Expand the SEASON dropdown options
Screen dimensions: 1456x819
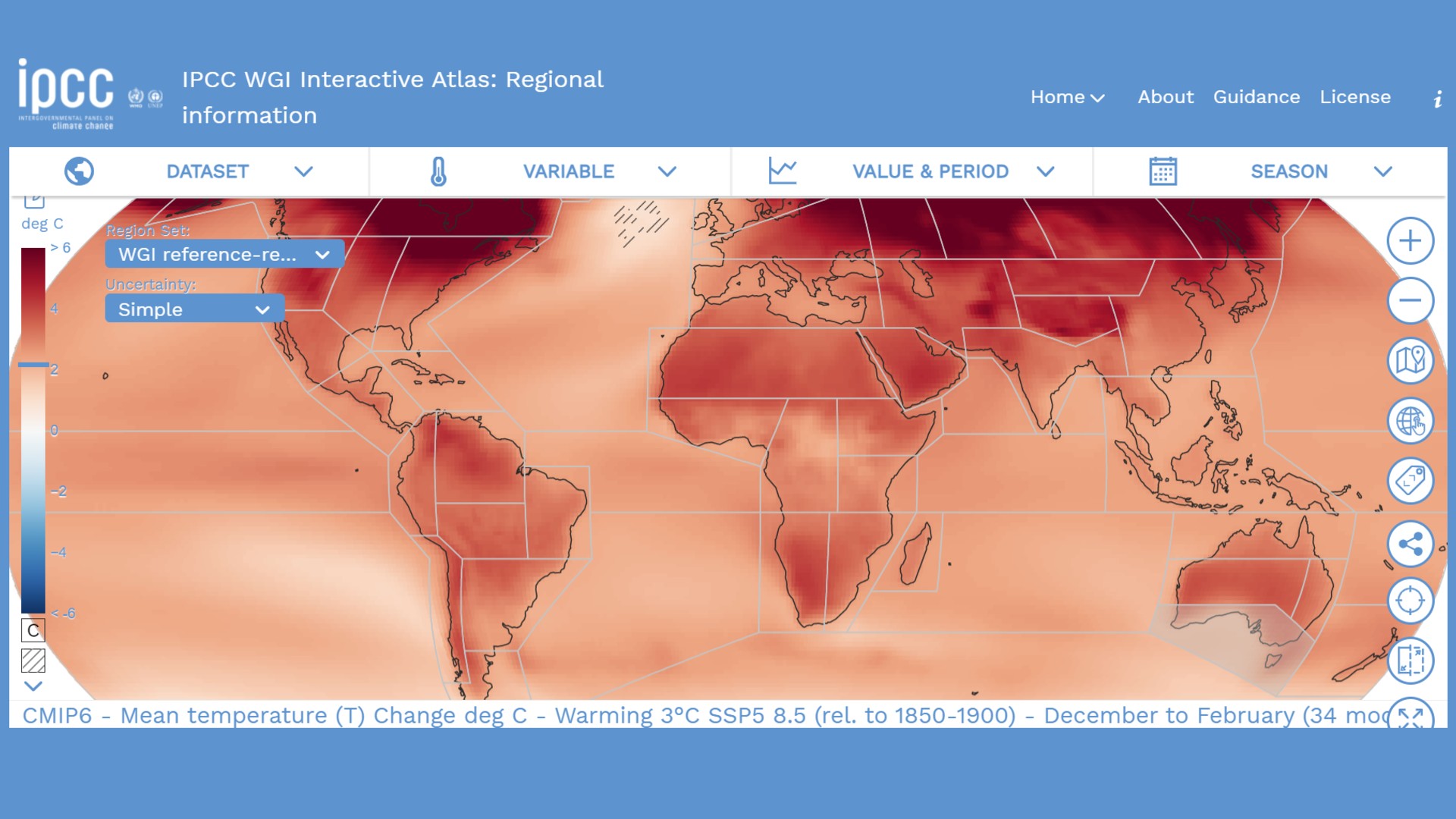coord(1384,171)
